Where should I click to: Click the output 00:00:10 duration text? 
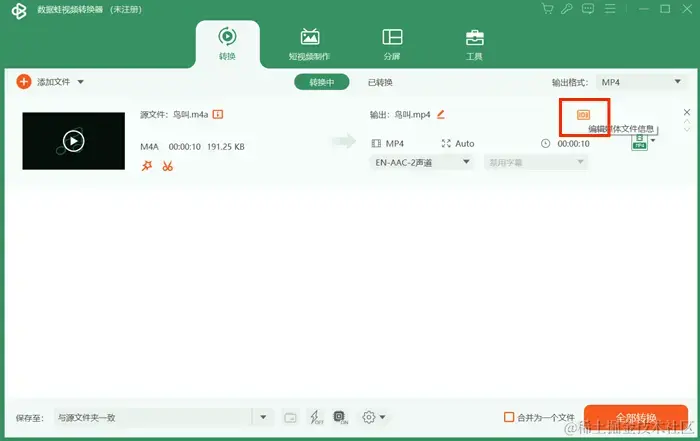pos(573,144)
